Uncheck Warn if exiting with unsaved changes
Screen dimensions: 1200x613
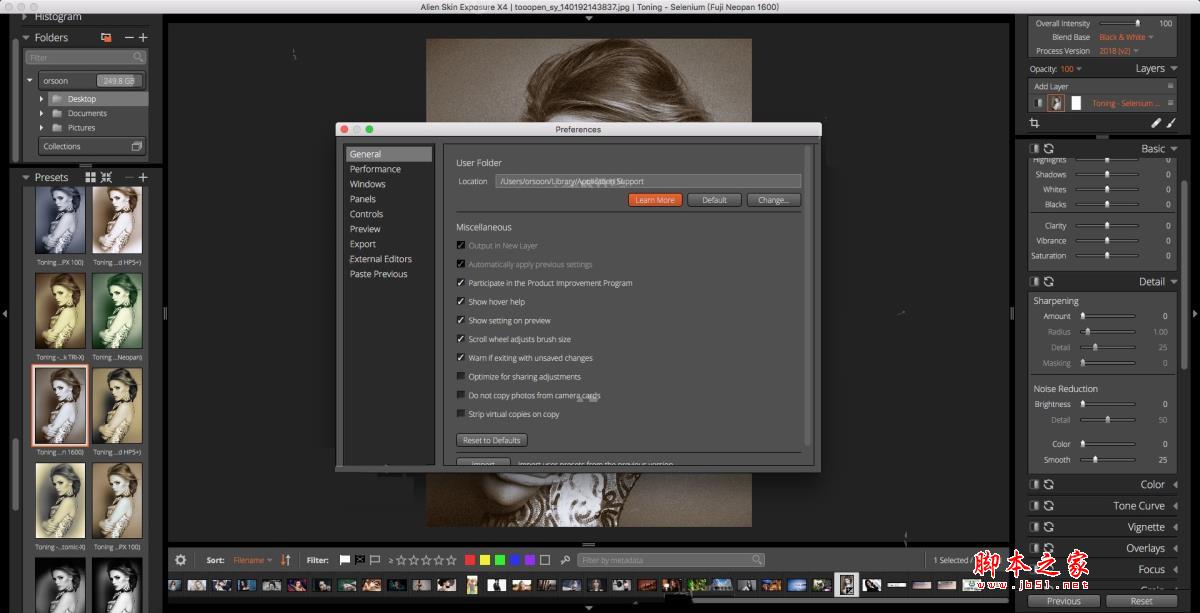pyautogui.click(x=461, y=358)
